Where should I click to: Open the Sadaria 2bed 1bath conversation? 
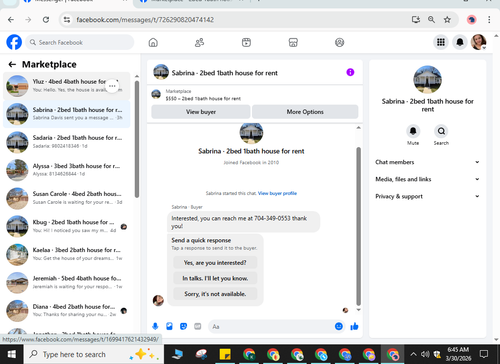pos(67,142)
